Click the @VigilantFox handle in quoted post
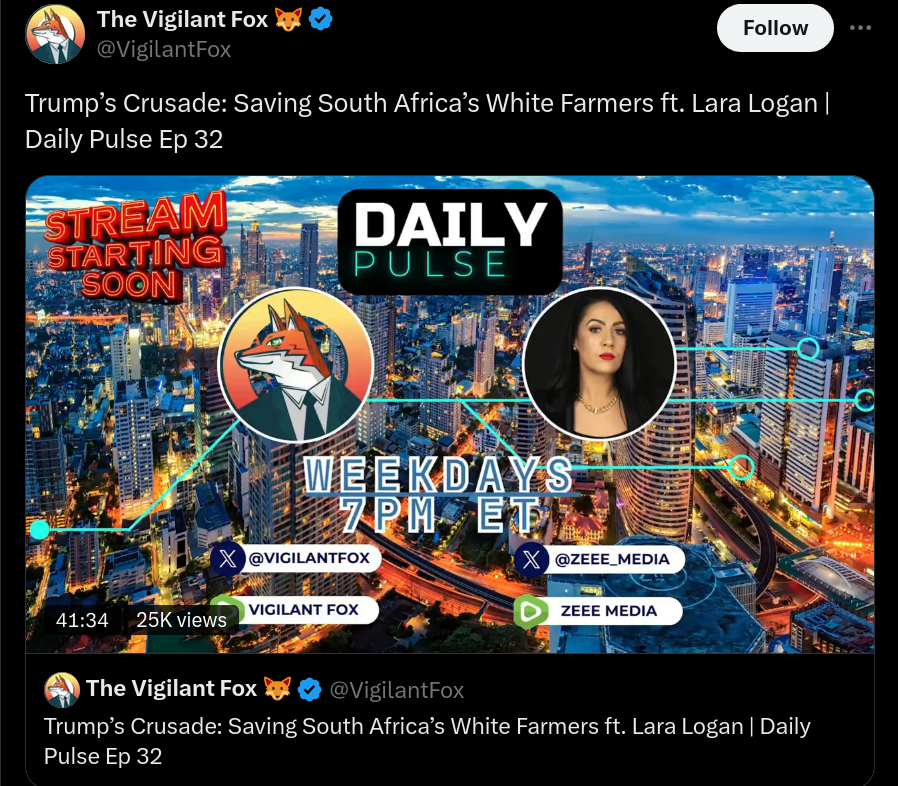This screenshot has height=786, width=898. (x=396, y=690)
